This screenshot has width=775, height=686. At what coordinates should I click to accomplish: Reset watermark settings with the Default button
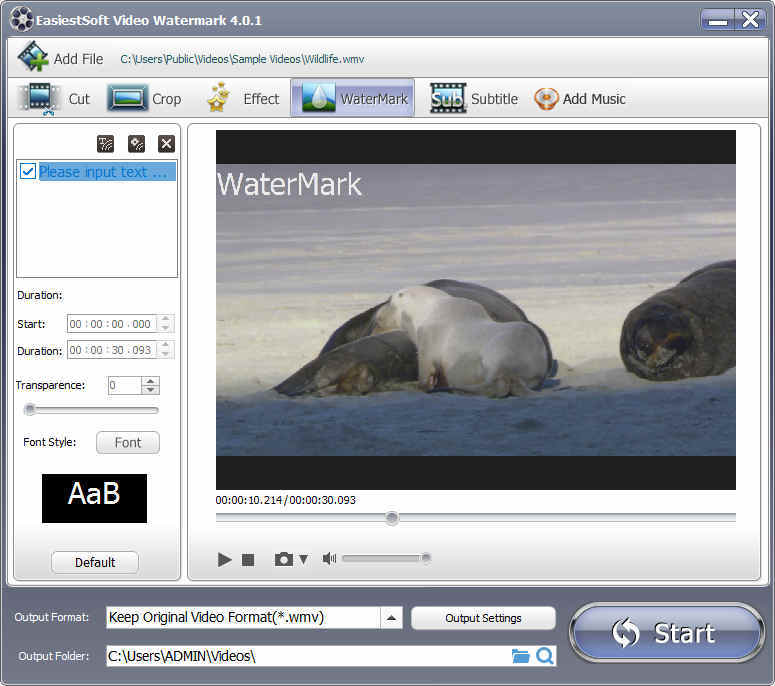pos(95,562)
